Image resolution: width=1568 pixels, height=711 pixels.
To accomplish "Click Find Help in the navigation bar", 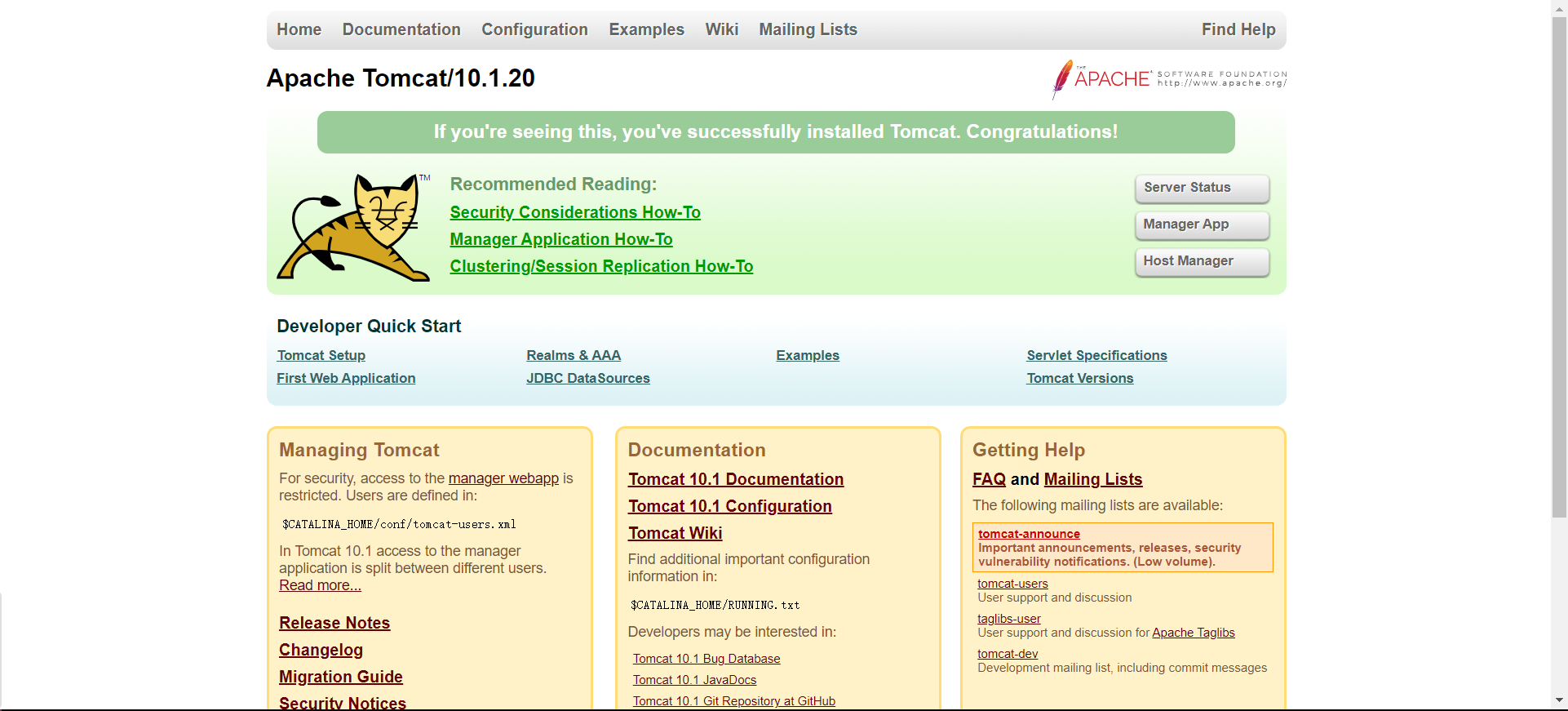I will [x=1238, y=29].
